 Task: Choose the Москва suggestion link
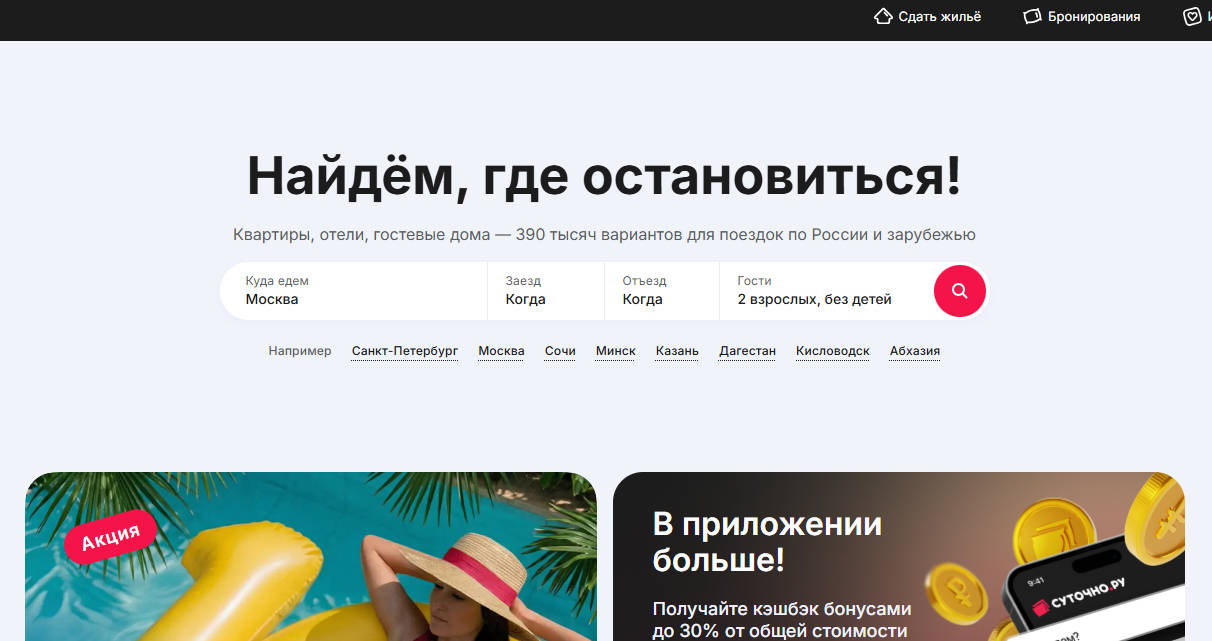click(501, 351)
